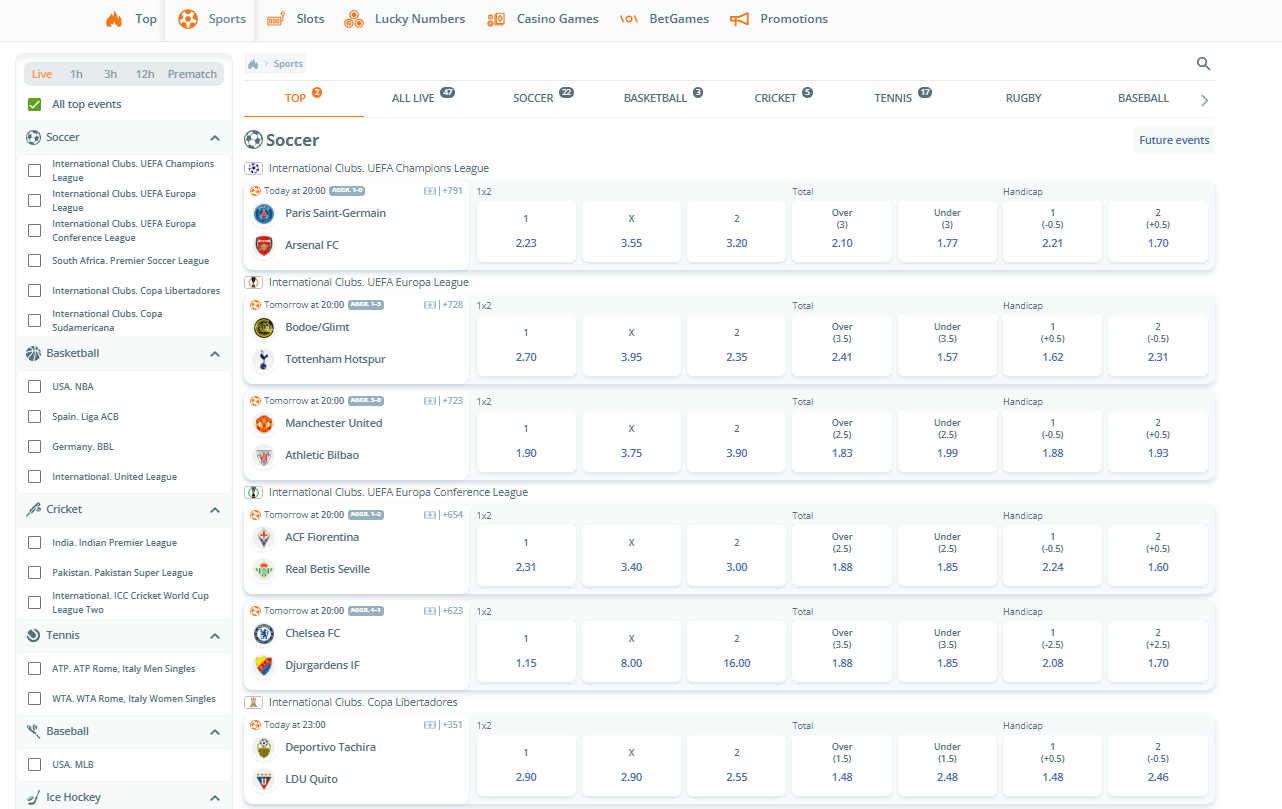Bet on PSG win at 2.23
Viewport: 1282px width, 809px height.
526,231
